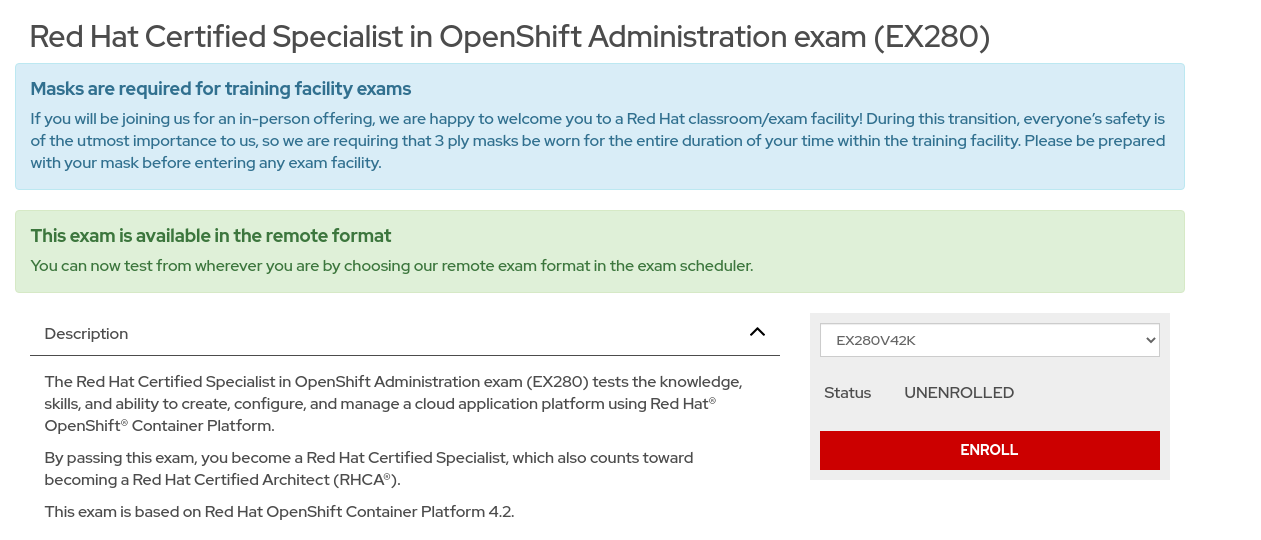Click the UNENROLLED status value
Viewport: 1261px width, 540px height.
pyautogui.click(x=959, y=393)
